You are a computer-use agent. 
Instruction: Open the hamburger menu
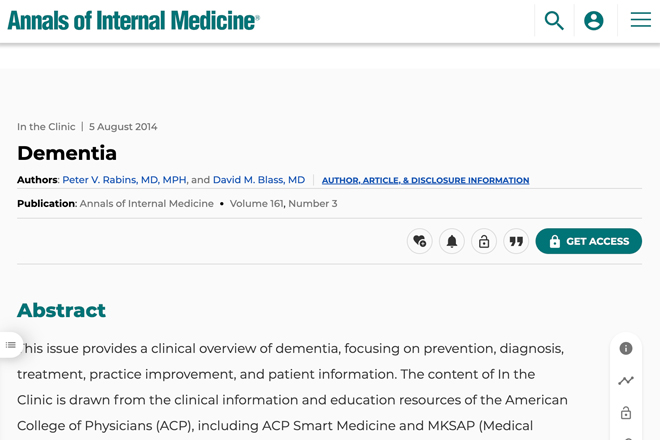(x=640, y=20)
